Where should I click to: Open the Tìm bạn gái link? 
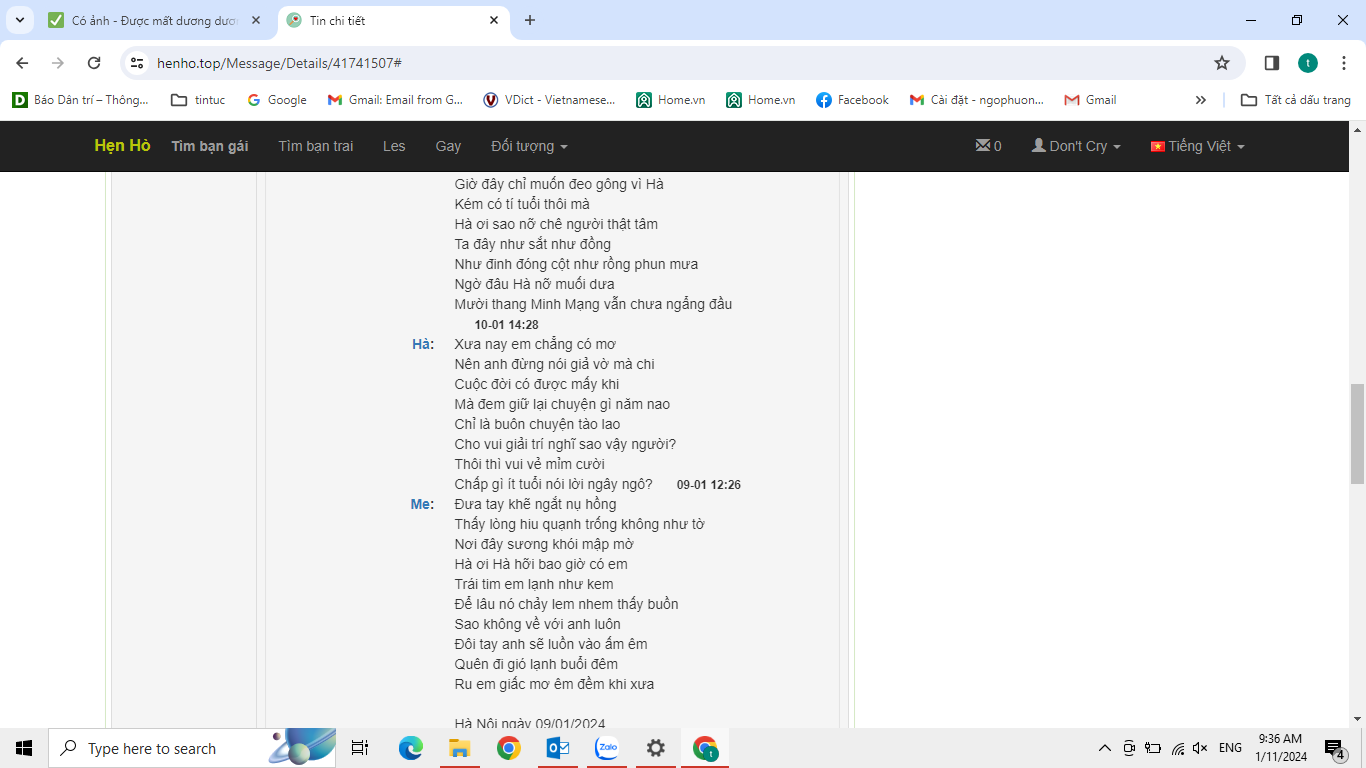(x=209, y=146)
